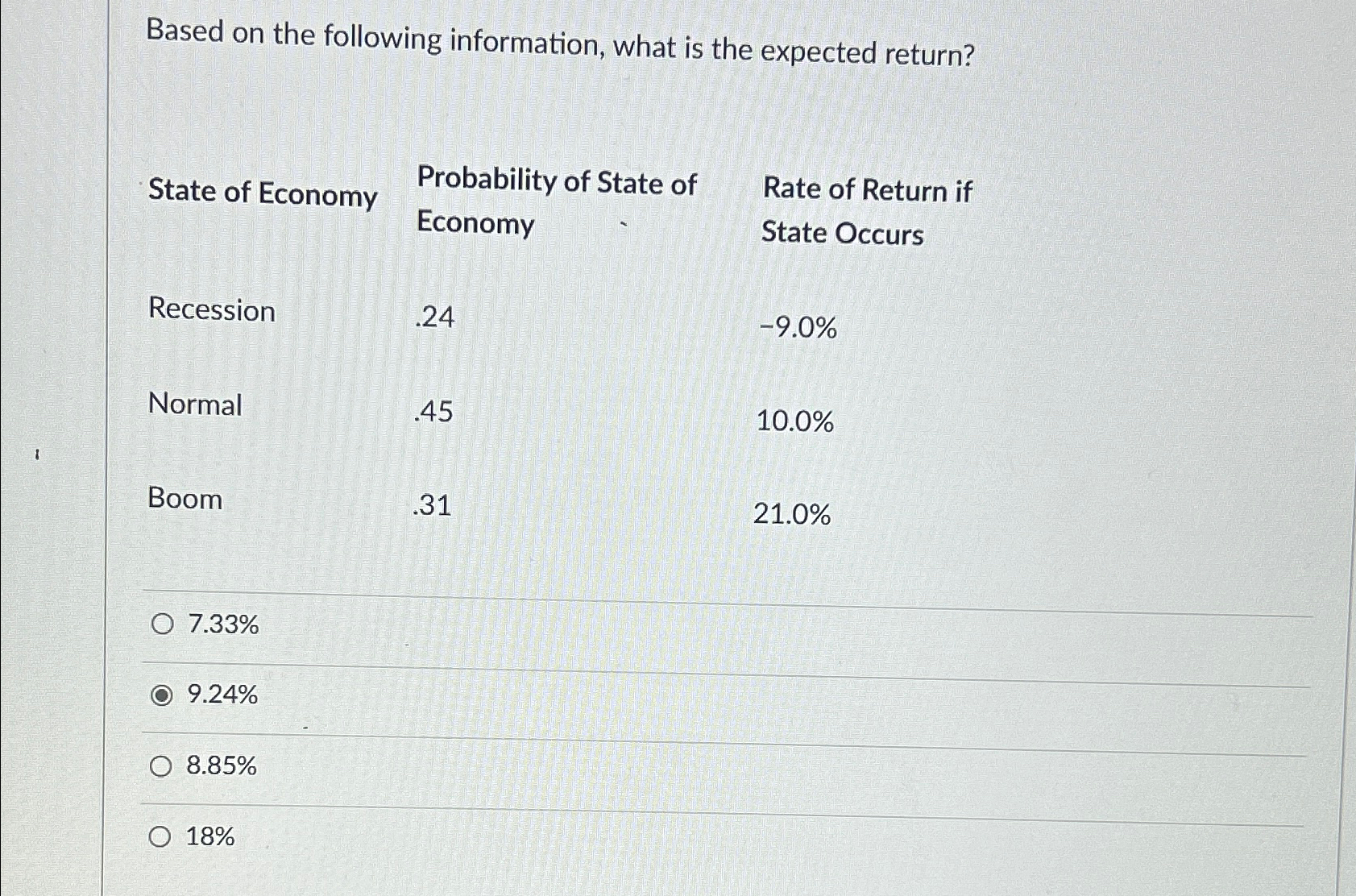
Task: Click the radio button beside 18%
Action: coord(161,838)
